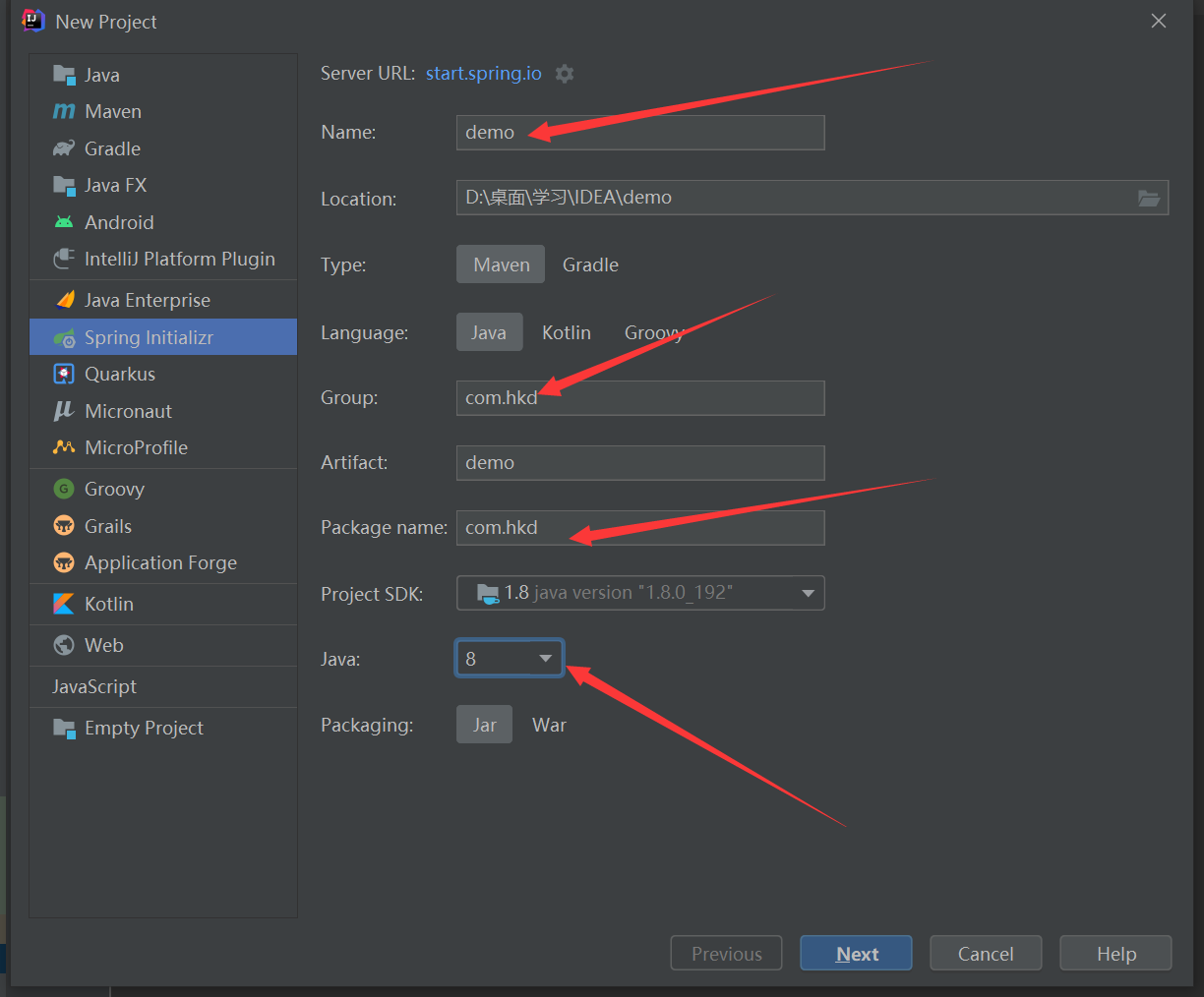Screen dimensions: 1204x997
Task: Select Java FX in the generator list
Action: 163,185
